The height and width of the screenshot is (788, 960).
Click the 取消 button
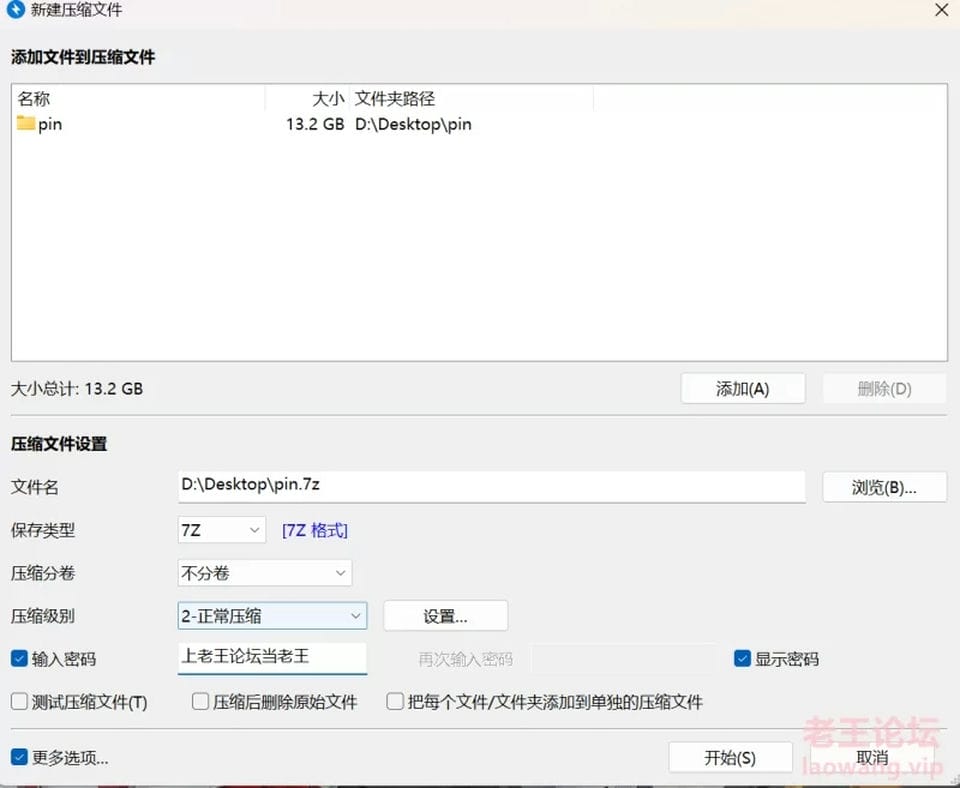coord(872,757)
